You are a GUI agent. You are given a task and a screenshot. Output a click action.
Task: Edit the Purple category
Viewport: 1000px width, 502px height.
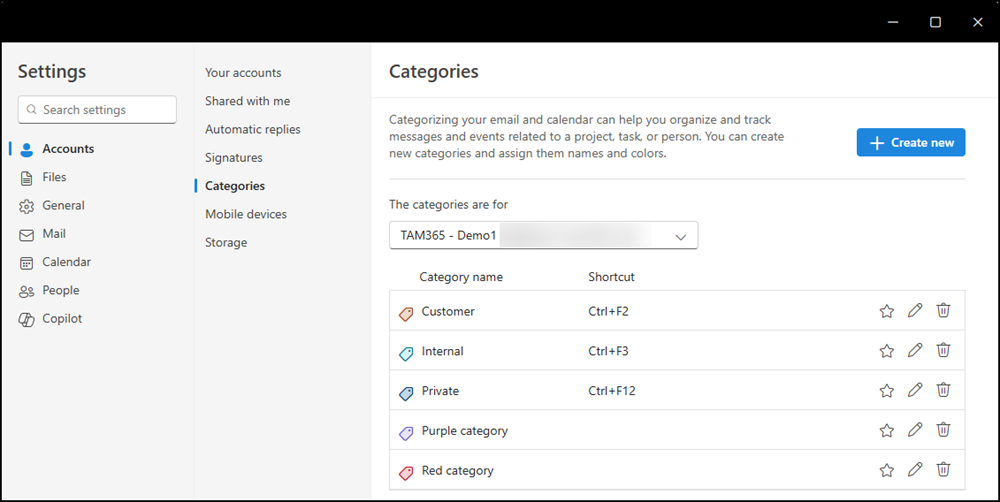tap(915, 430)
